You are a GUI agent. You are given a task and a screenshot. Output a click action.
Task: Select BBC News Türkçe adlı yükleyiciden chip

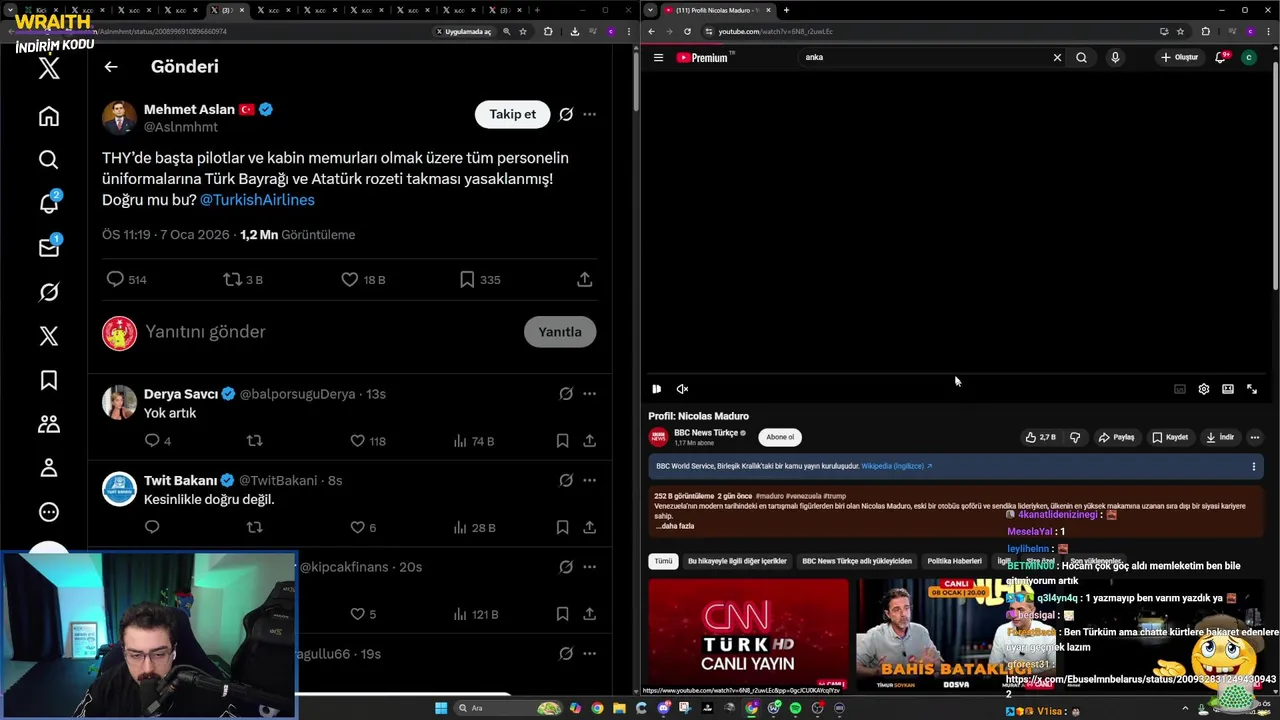pyautogui.click(x=857, y=561)
